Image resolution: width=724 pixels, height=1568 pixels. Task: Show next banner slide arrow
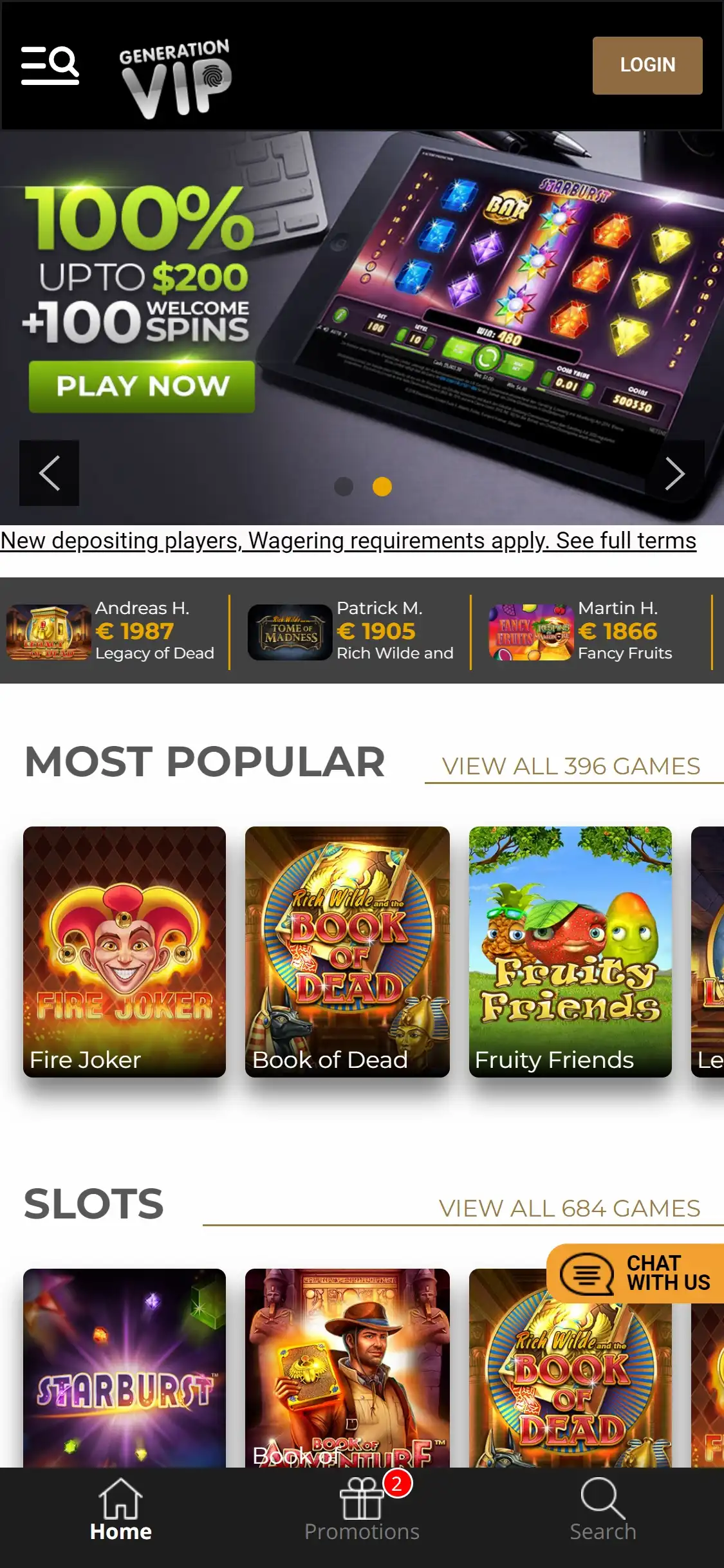point(674,473)
